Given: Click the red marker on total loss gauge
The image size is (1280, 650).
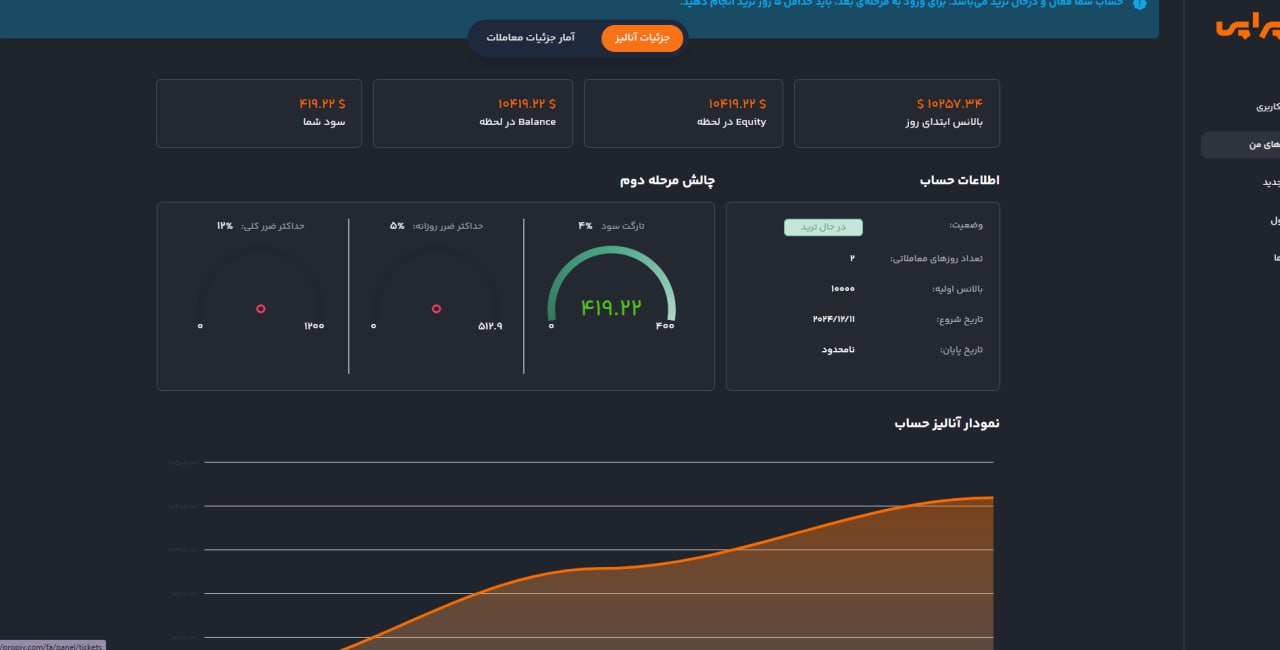Looking at the screenshot, I should coord(261,309).
